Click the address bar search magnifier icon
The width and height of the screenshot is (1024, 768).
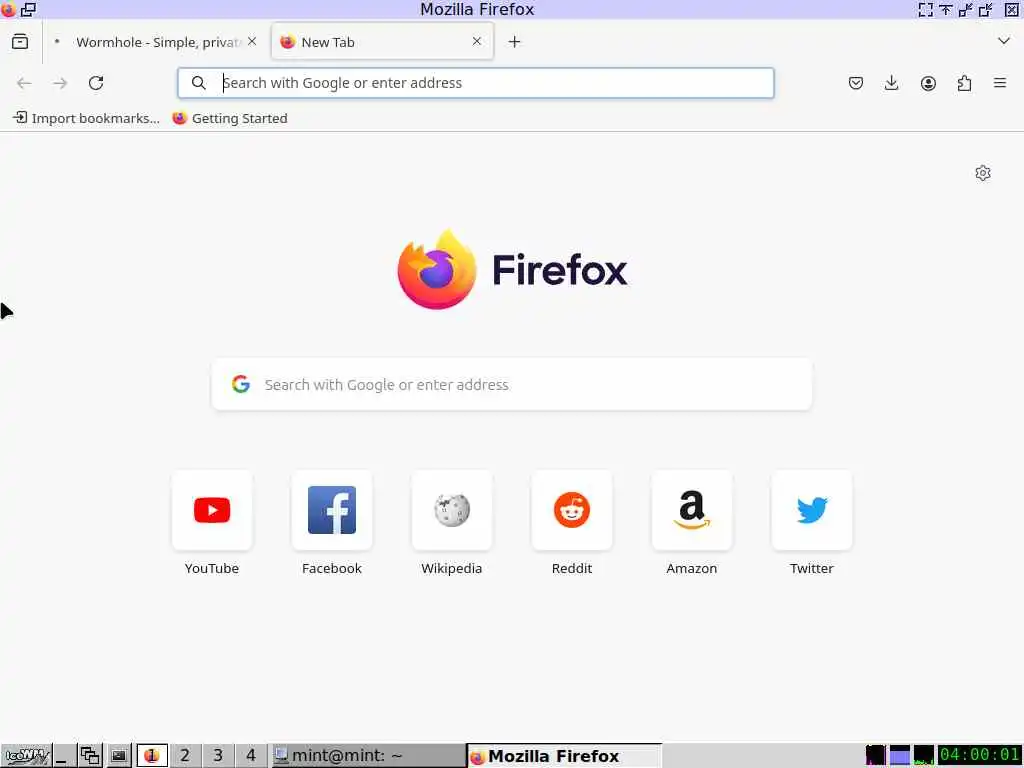(x=199, y=83)
